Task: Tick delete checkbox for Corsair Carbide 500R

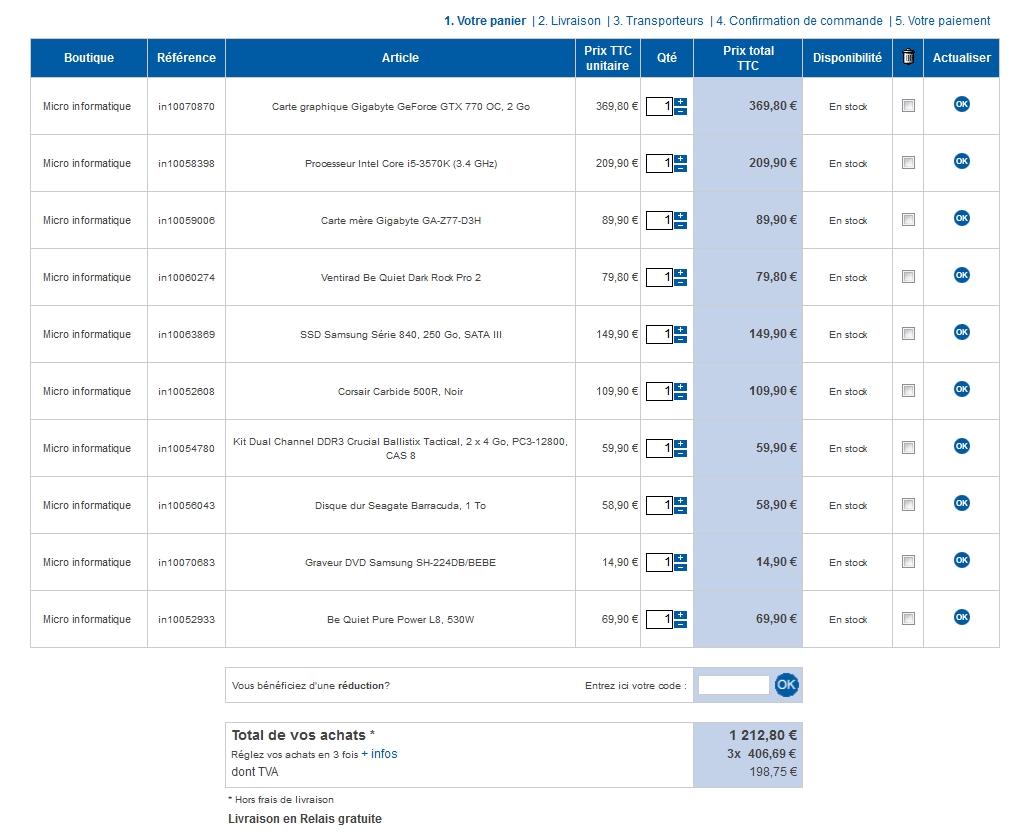Action: (x=908, y=391)
